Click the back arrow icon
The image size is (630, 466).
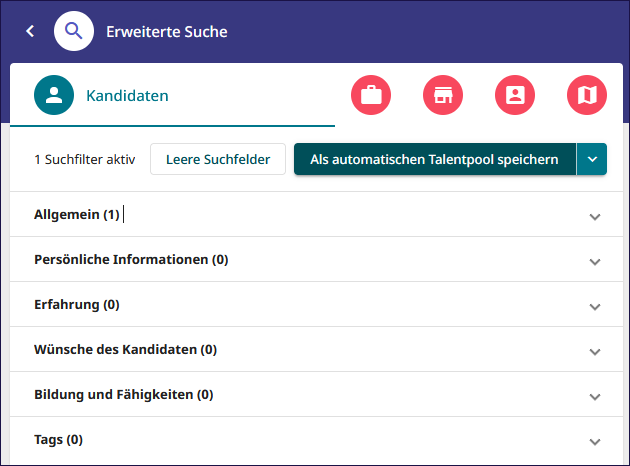click(30, 31)
